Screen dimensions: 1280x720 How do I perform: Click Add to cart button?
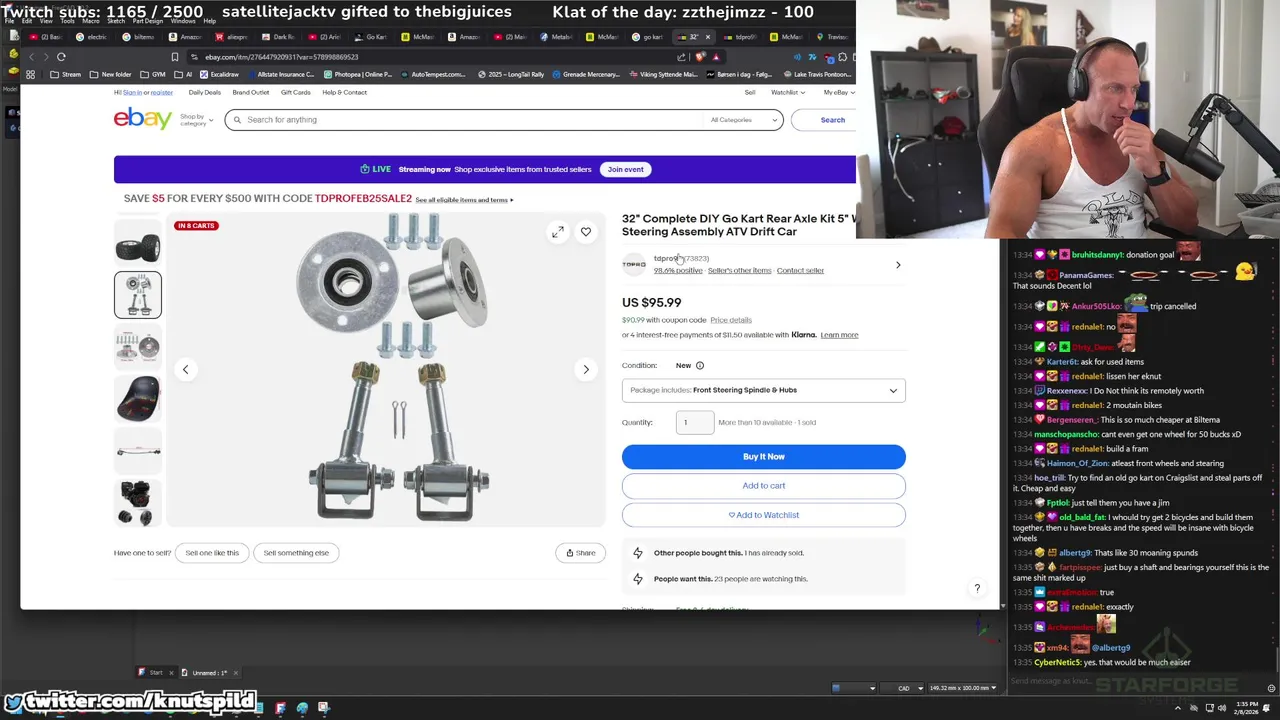click(764, 486)
